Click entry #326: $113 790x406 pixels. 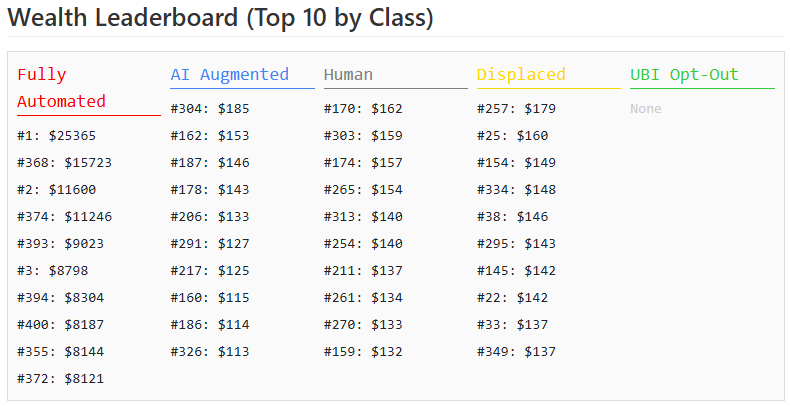coord(210,352)
